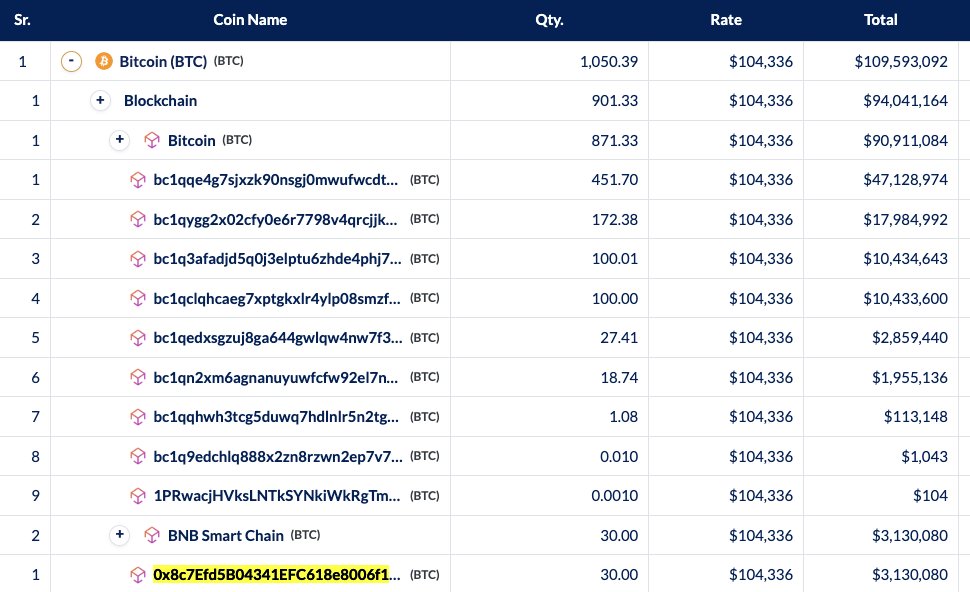Image resolution: width=970 pixels, height=592 pixels.
Task: Select the total $10,433,600
Action: 905,298
